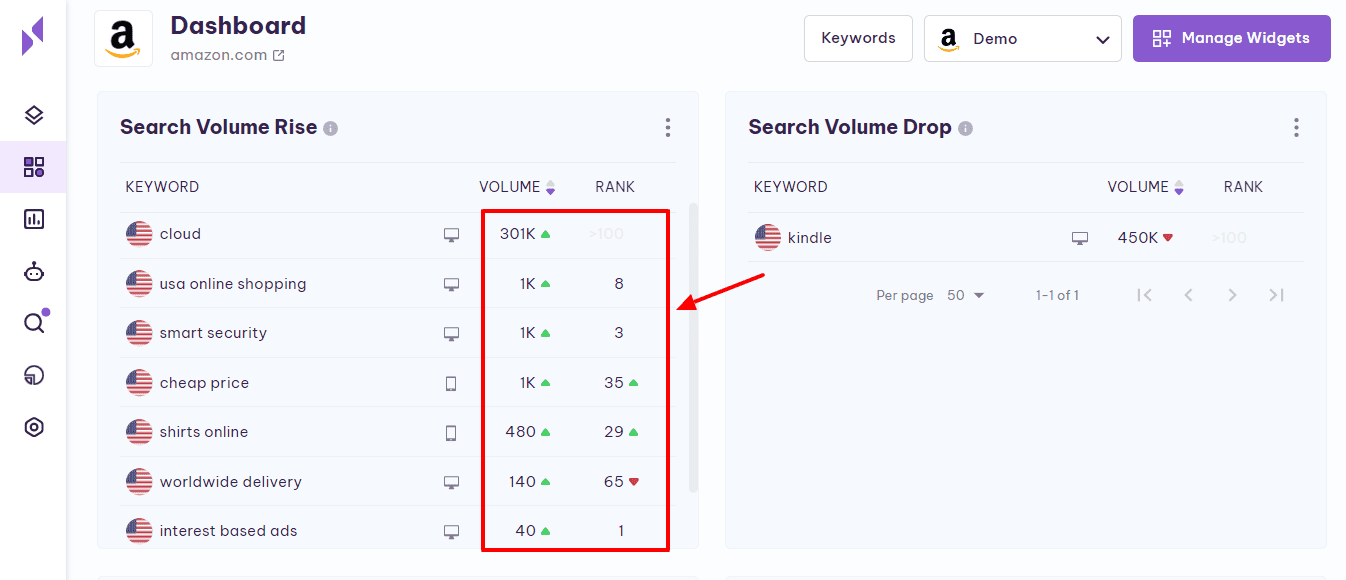Open the search magnifier sidebar icon
Screen dimensions: 1346x580
[x=34, y=323]
